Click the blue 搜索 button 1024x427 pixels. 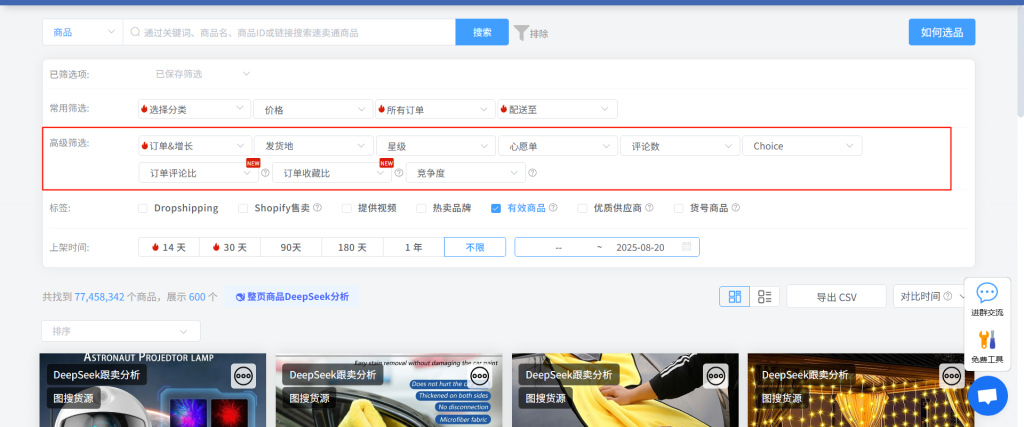(x=482, y=32)
